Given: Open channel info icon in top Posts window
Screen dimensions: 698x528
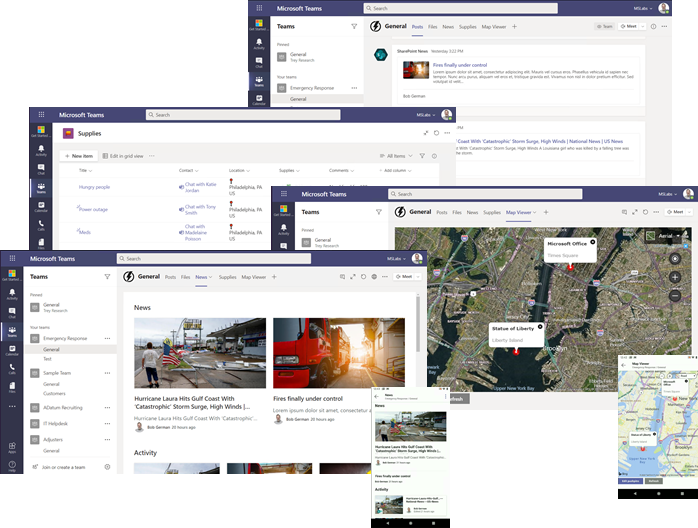Looking at the screenshot, I should [653, 27].
